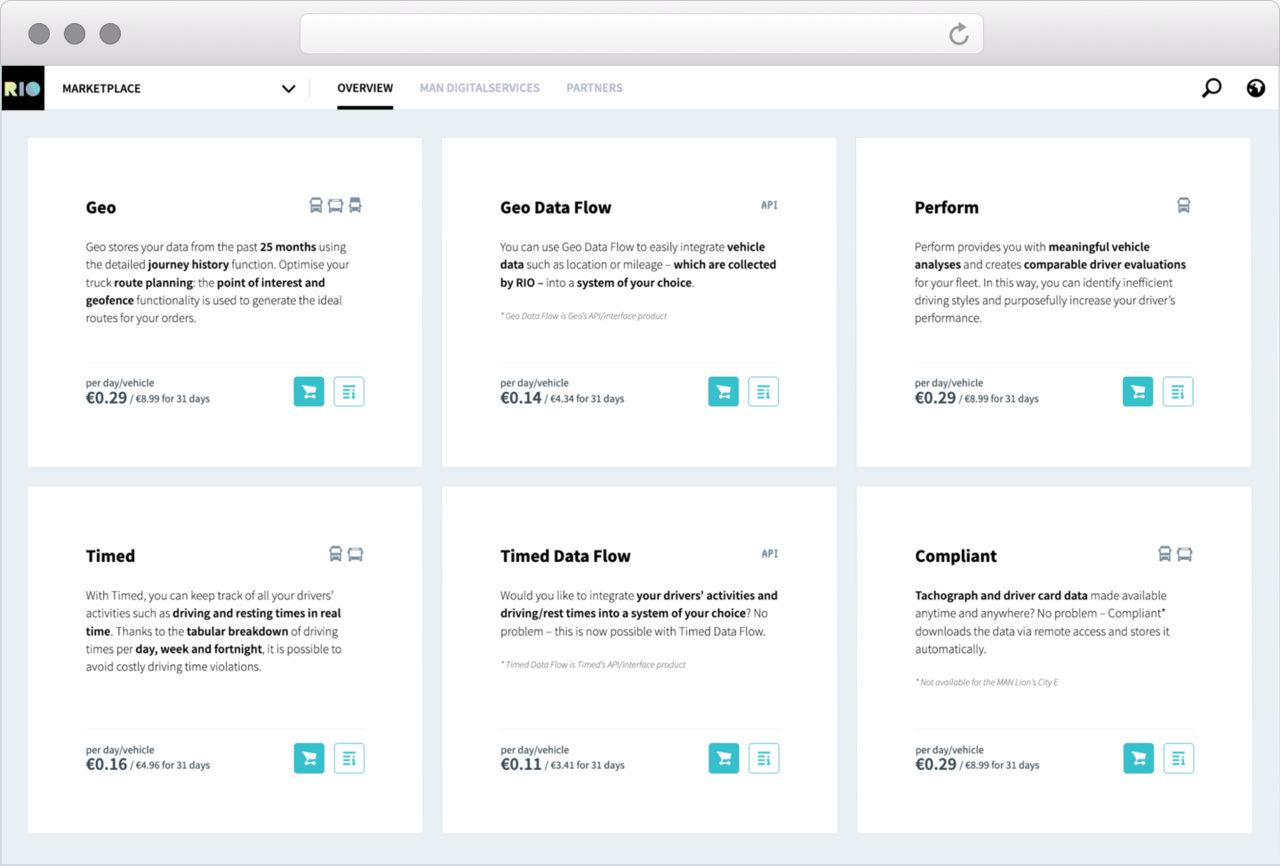This screenshot has width=1280, height=866.
Task: Click vehicle icons on Geo card
Action: point(335,206)
